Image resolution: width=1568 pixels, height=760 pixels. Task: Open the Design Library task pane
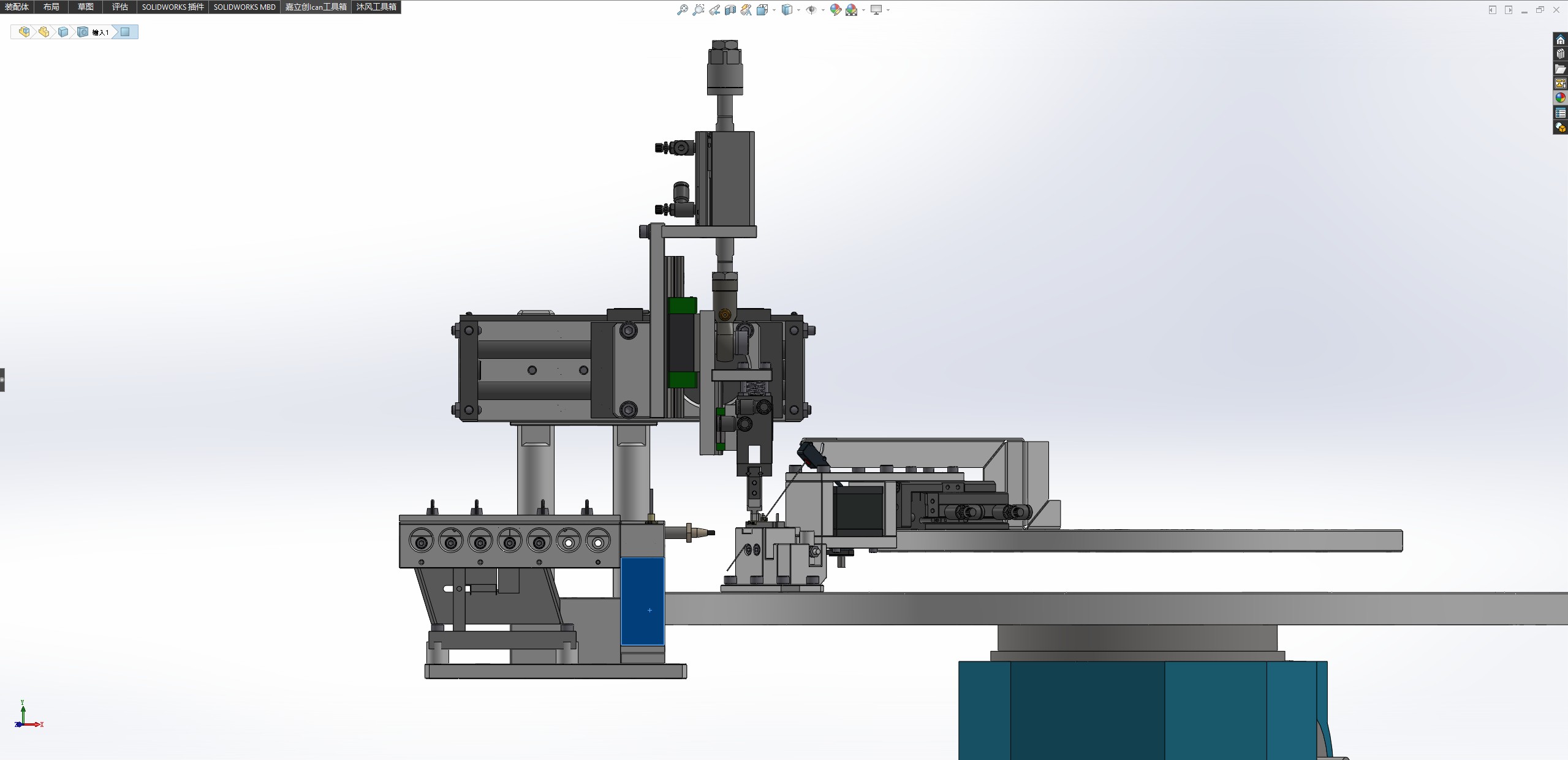[x=1560, y=55]
